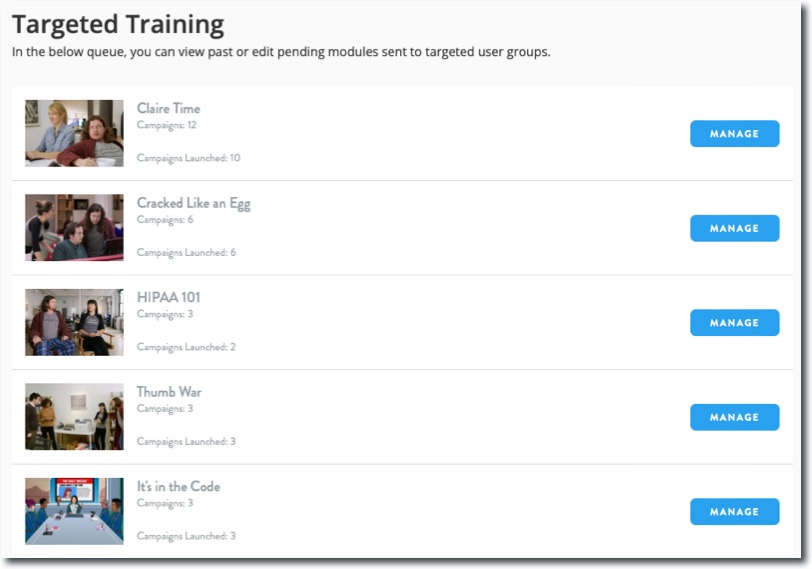
Task: Select the HIPAA 101 module thumbnail
Action: (74, 322)
